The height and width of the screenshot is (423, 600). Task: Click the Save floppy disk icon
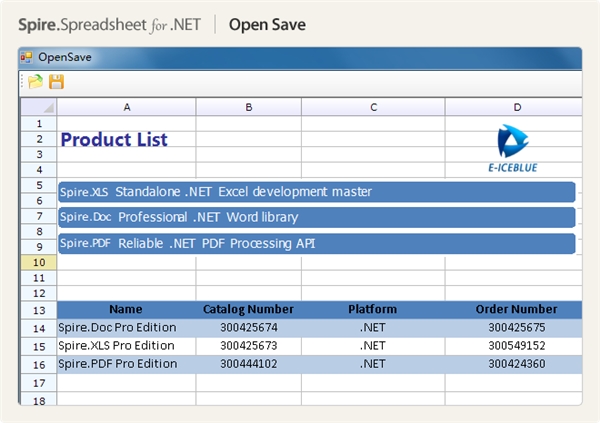tap(56, 82)
